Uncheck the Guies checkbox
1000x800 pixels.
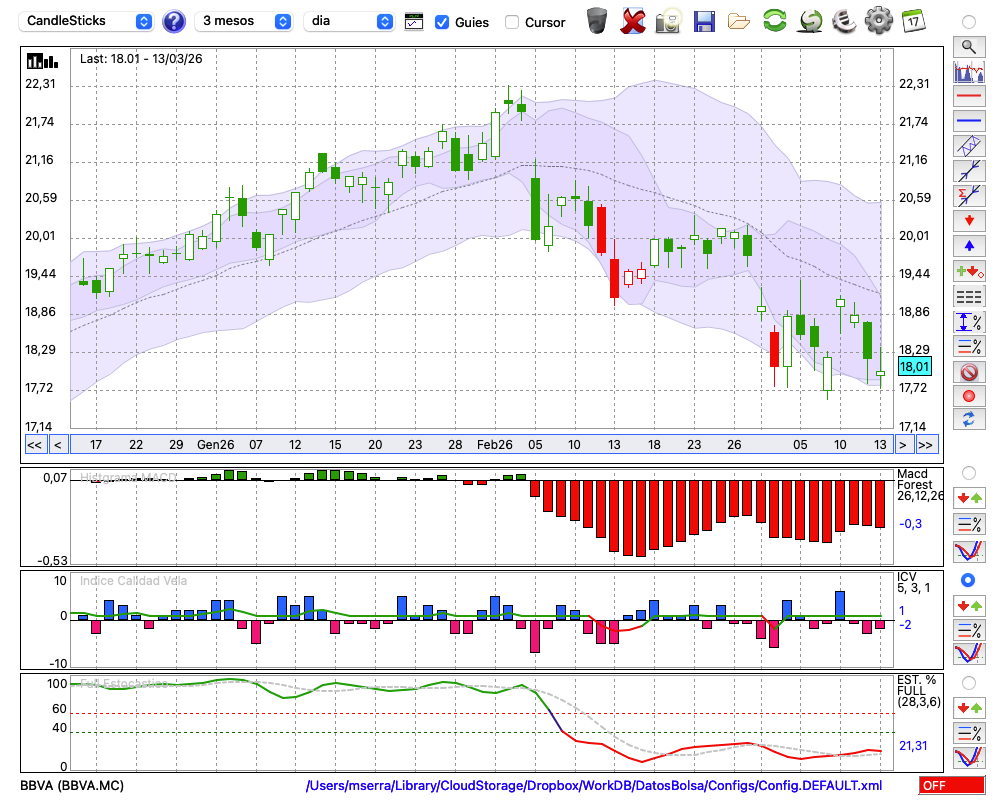click(442, 22)
